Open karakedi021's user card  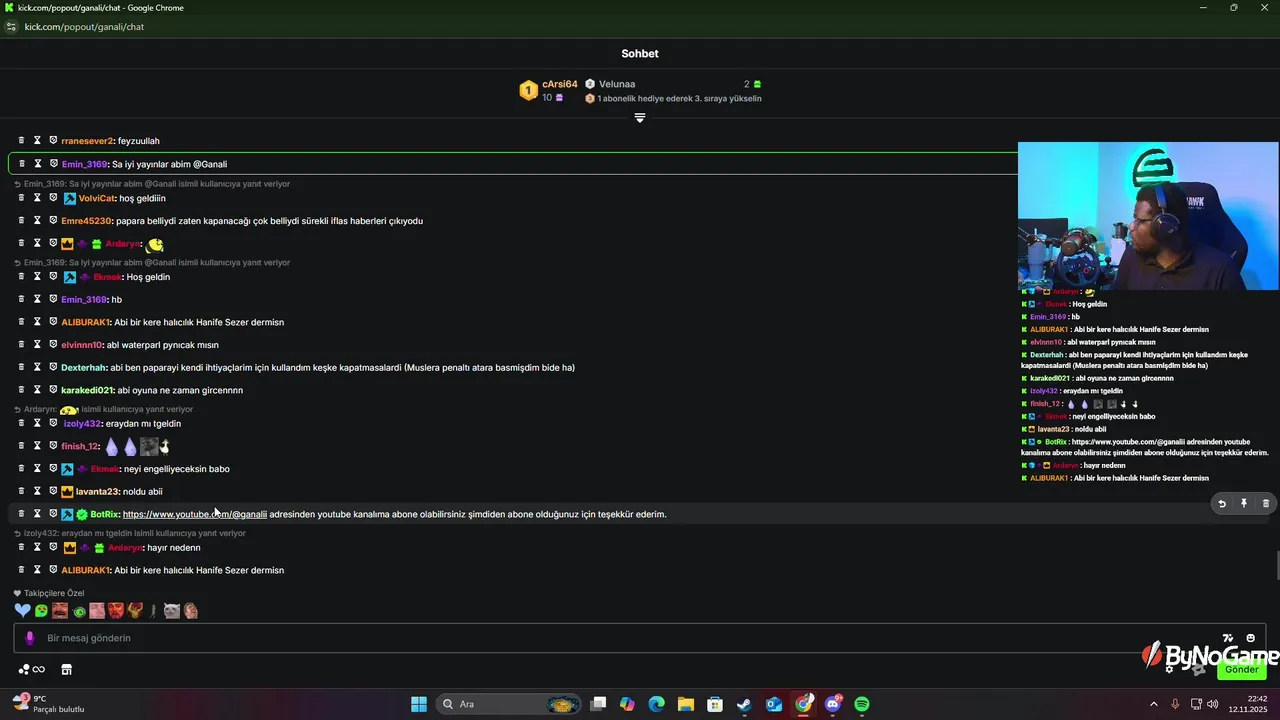coord(88,390)
